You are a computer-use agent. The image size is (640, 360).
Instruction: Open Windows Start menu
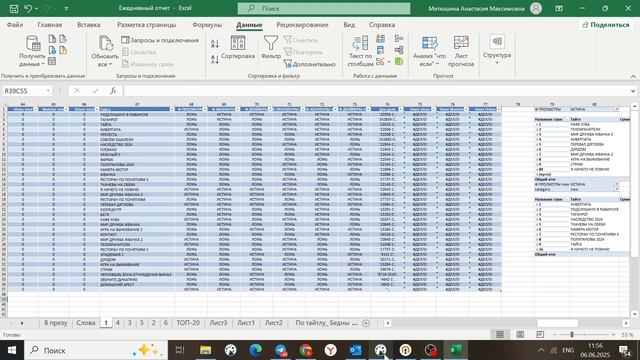tap(12, 350)
